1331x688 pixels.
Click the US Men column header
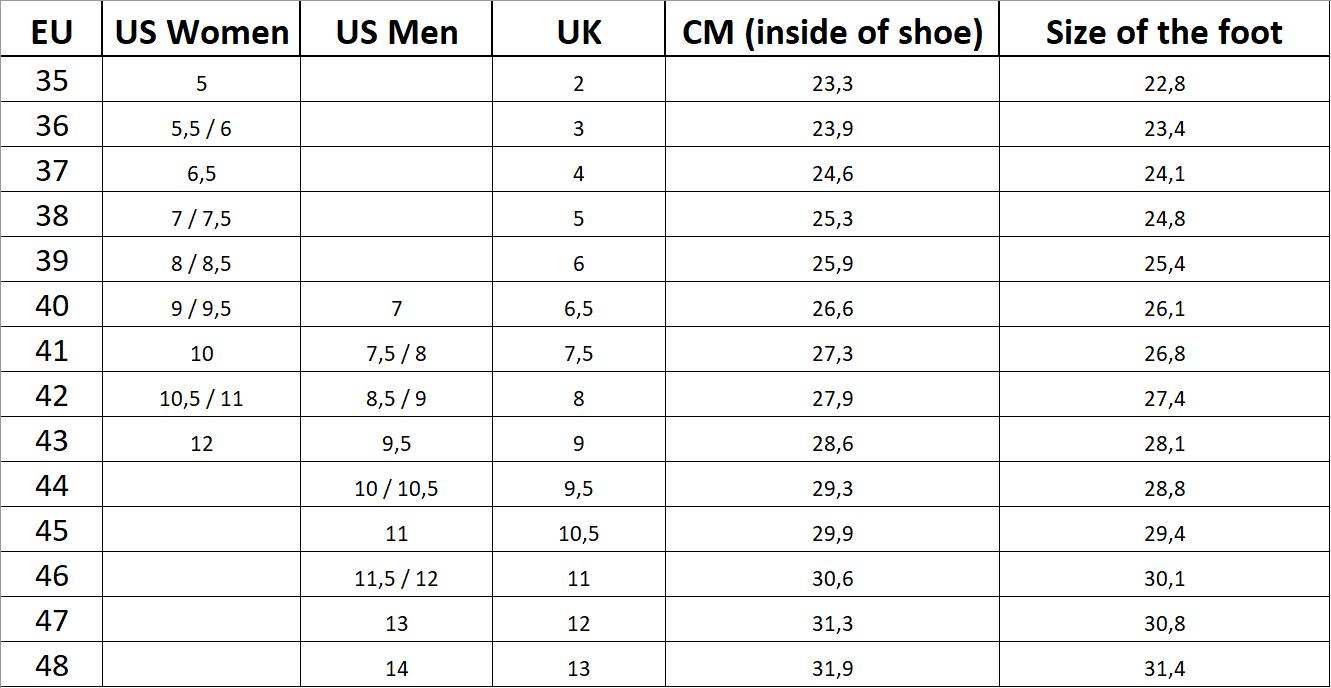(x=396, y=32)
